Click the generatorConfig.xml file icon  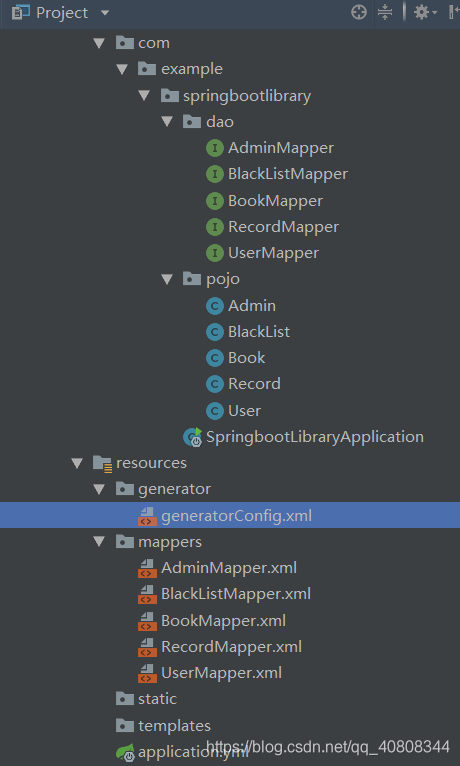point(147,516)
